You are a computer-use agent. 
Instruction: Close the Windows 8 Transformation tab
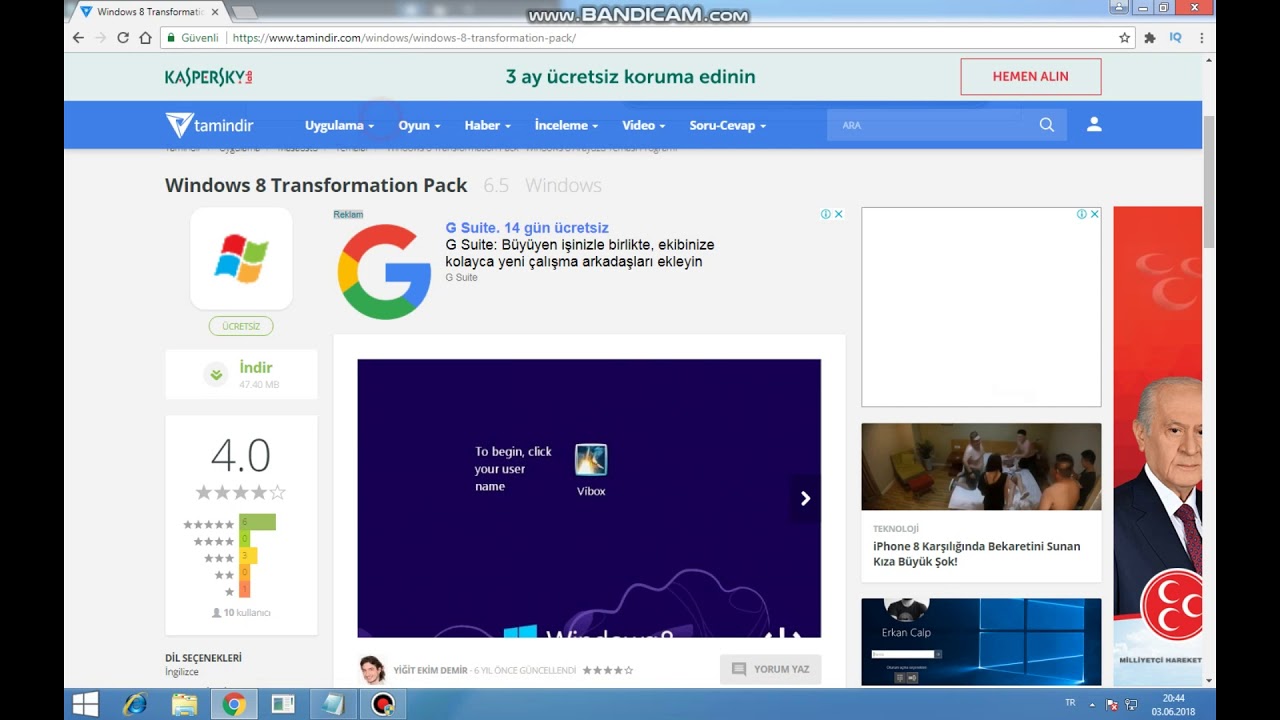tap(215, 12)
